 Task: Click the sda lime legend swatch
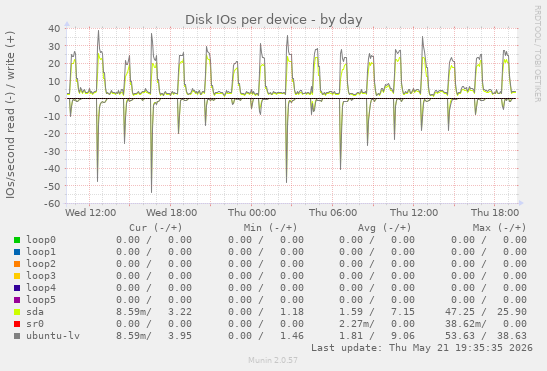point(17,312)
